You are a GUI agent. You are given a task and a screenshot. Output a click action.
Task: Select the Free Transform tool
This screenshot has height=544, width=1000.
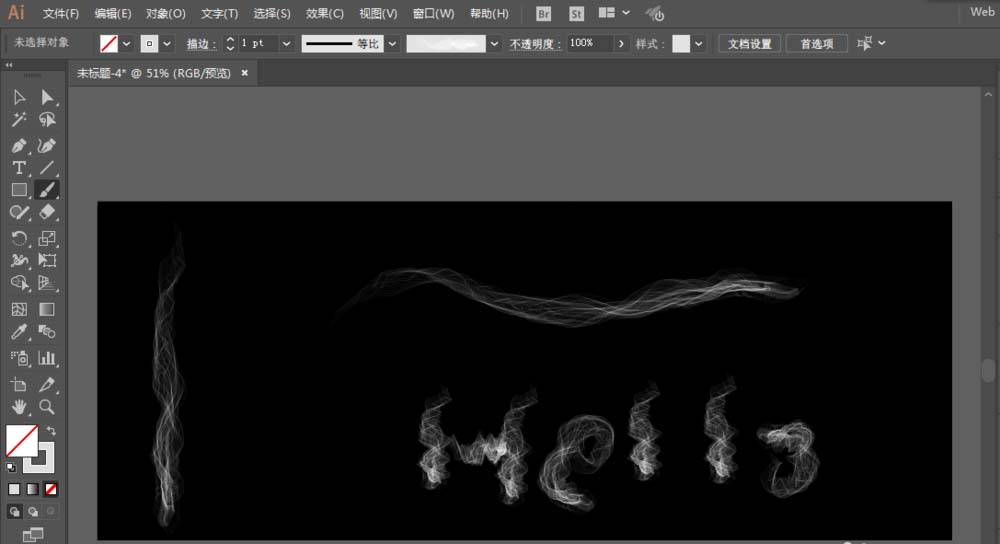point(47,260)
